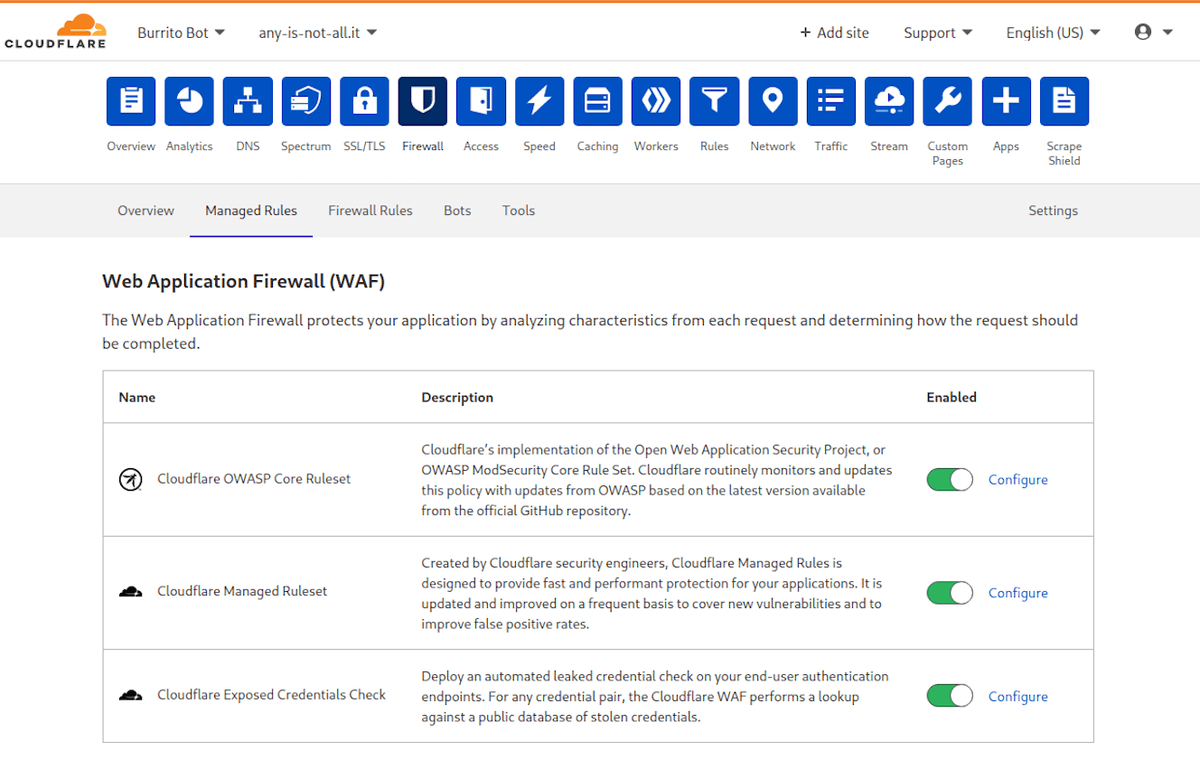Switch to the firewall Overview tab

146,211
